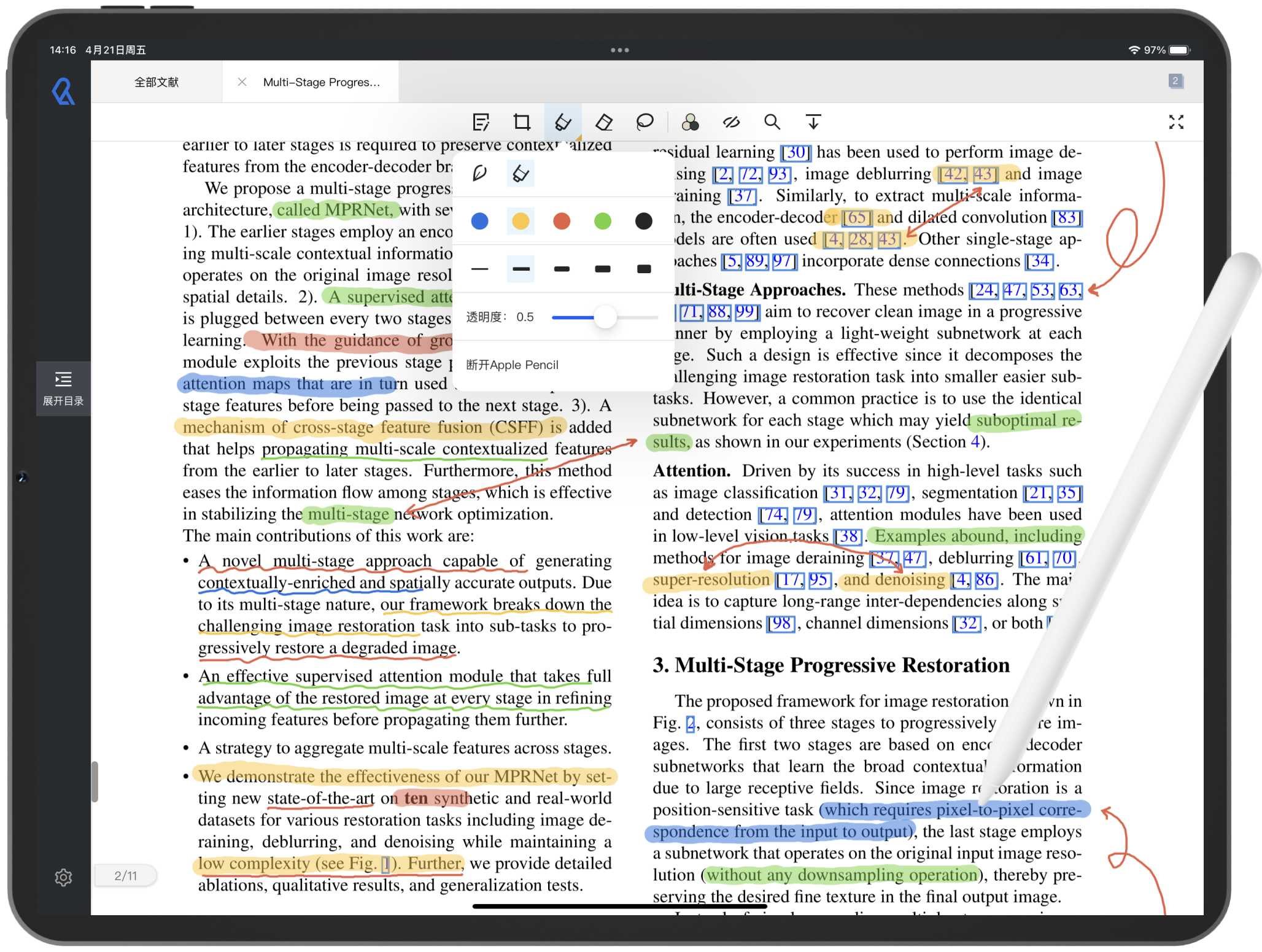Screen dimensions: 1262x952
Task: Click the download/export arrow icon
Action: click(813, 122)
